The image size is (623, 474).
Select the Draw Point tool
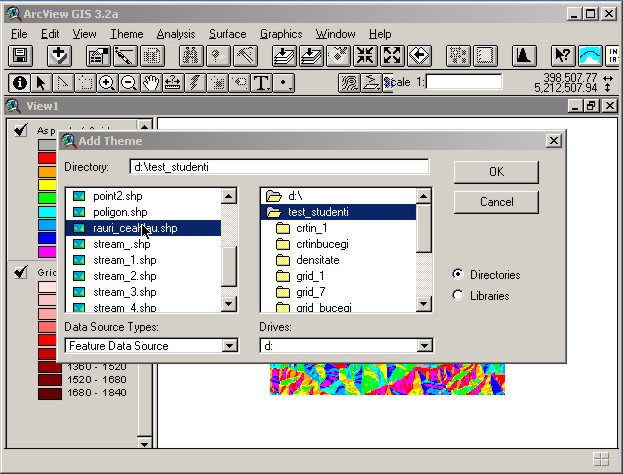click(283, 83)
